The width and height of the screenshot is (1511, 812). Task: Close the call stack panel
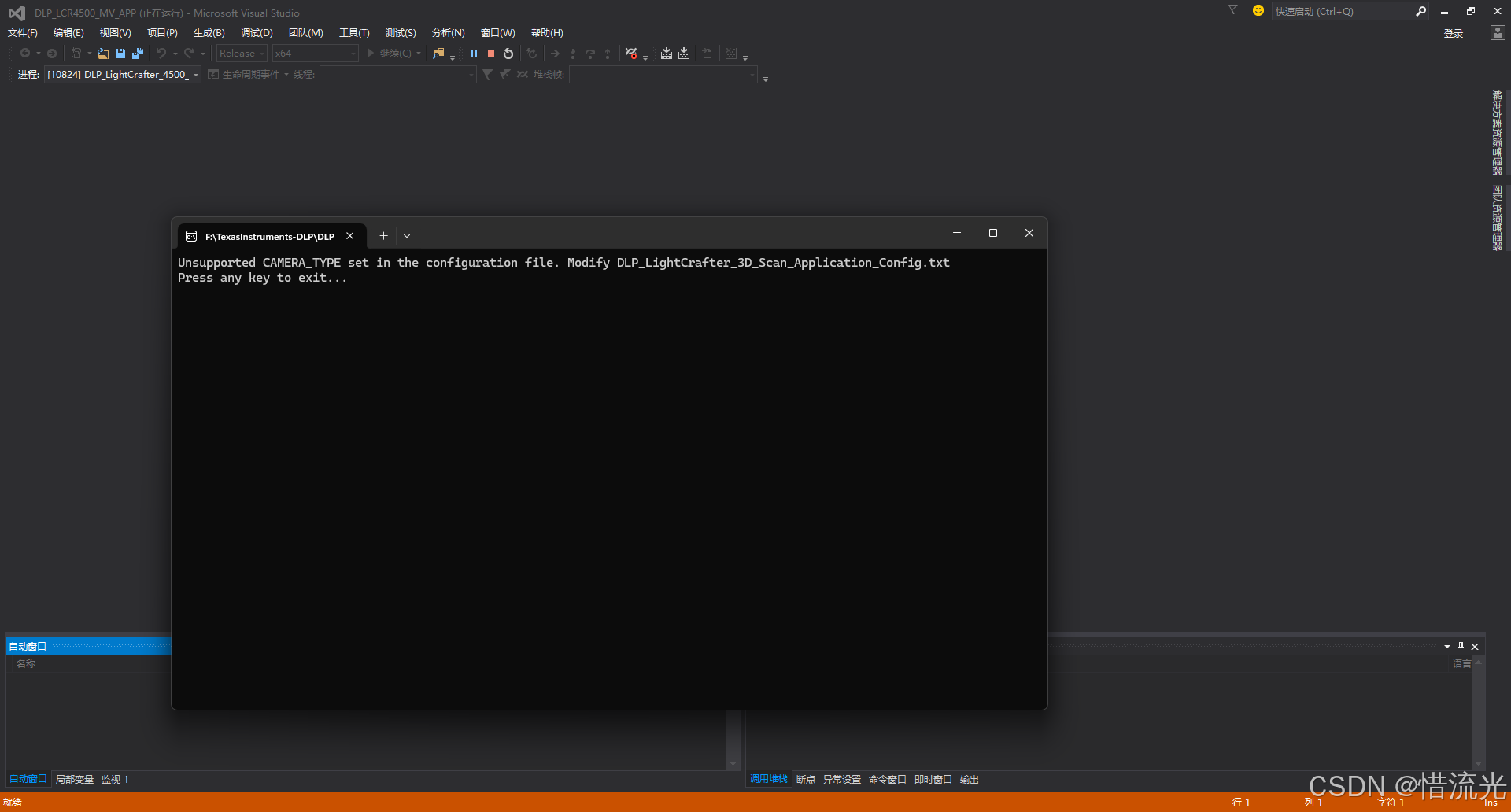coord(1475,646)
